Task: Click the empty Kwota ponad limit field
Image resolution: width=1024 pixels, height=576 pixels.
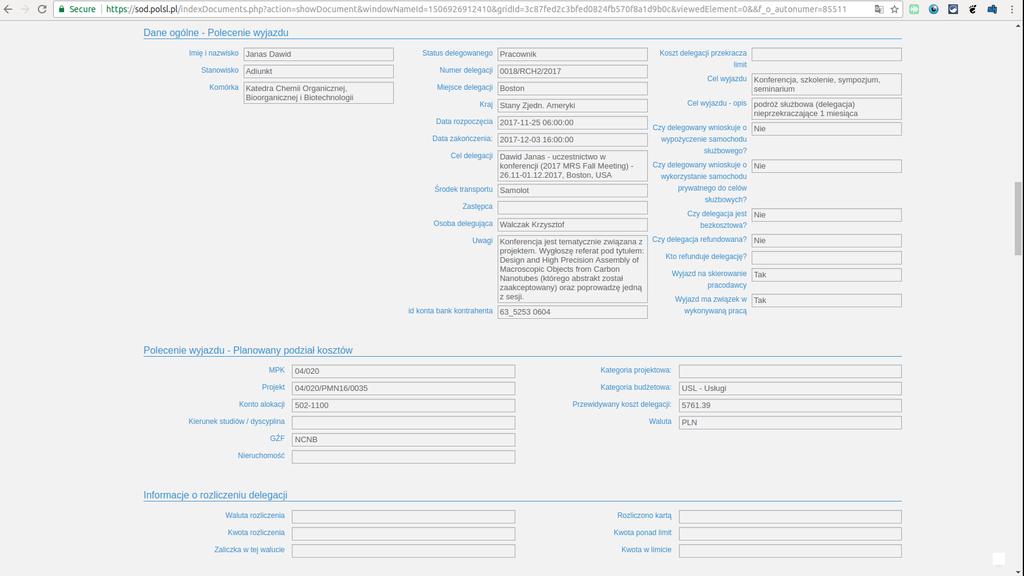Action: 790,534
